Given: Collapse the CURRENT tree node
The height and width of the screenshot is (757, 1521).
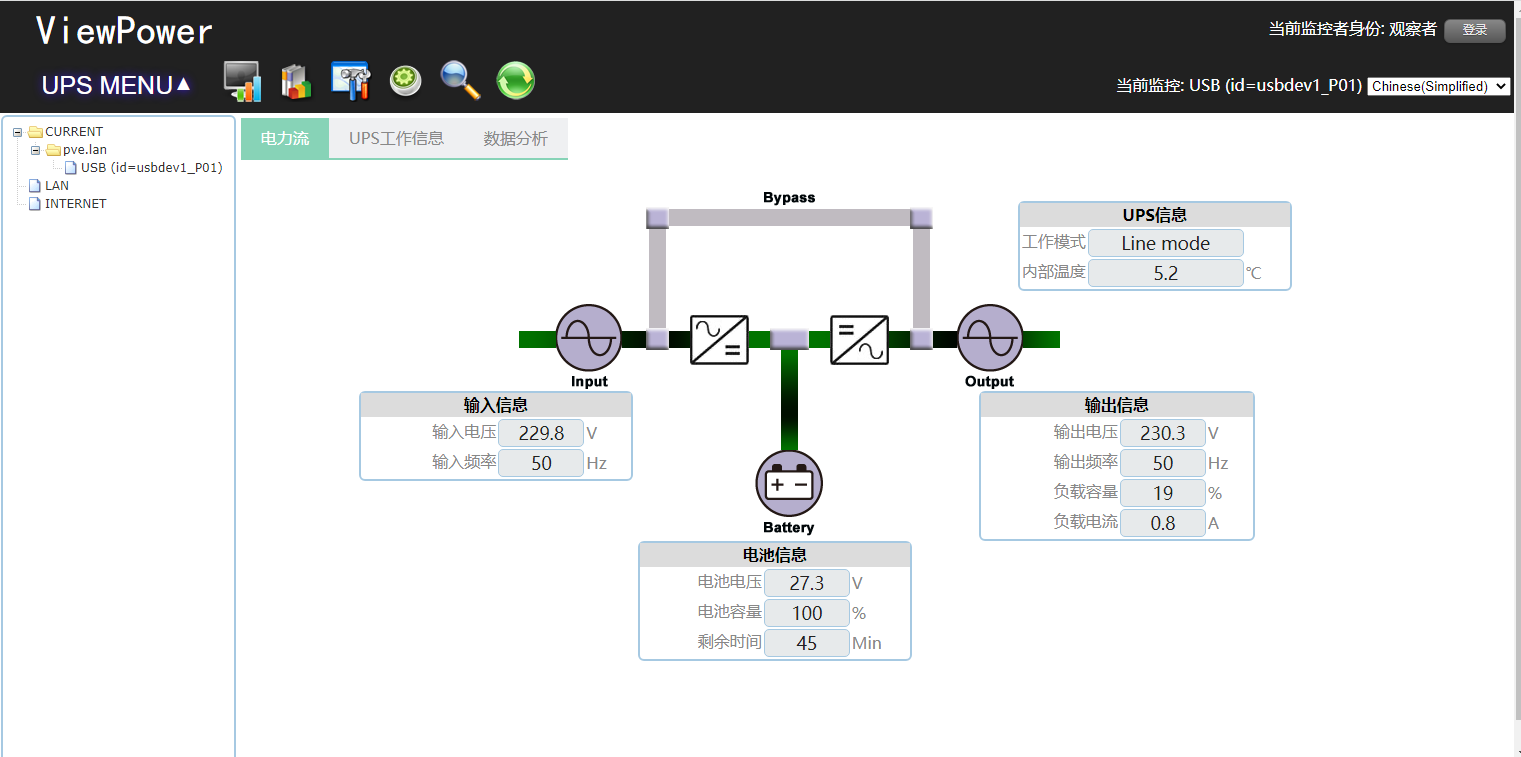Looking at the screenshot, I should [18, 132].
